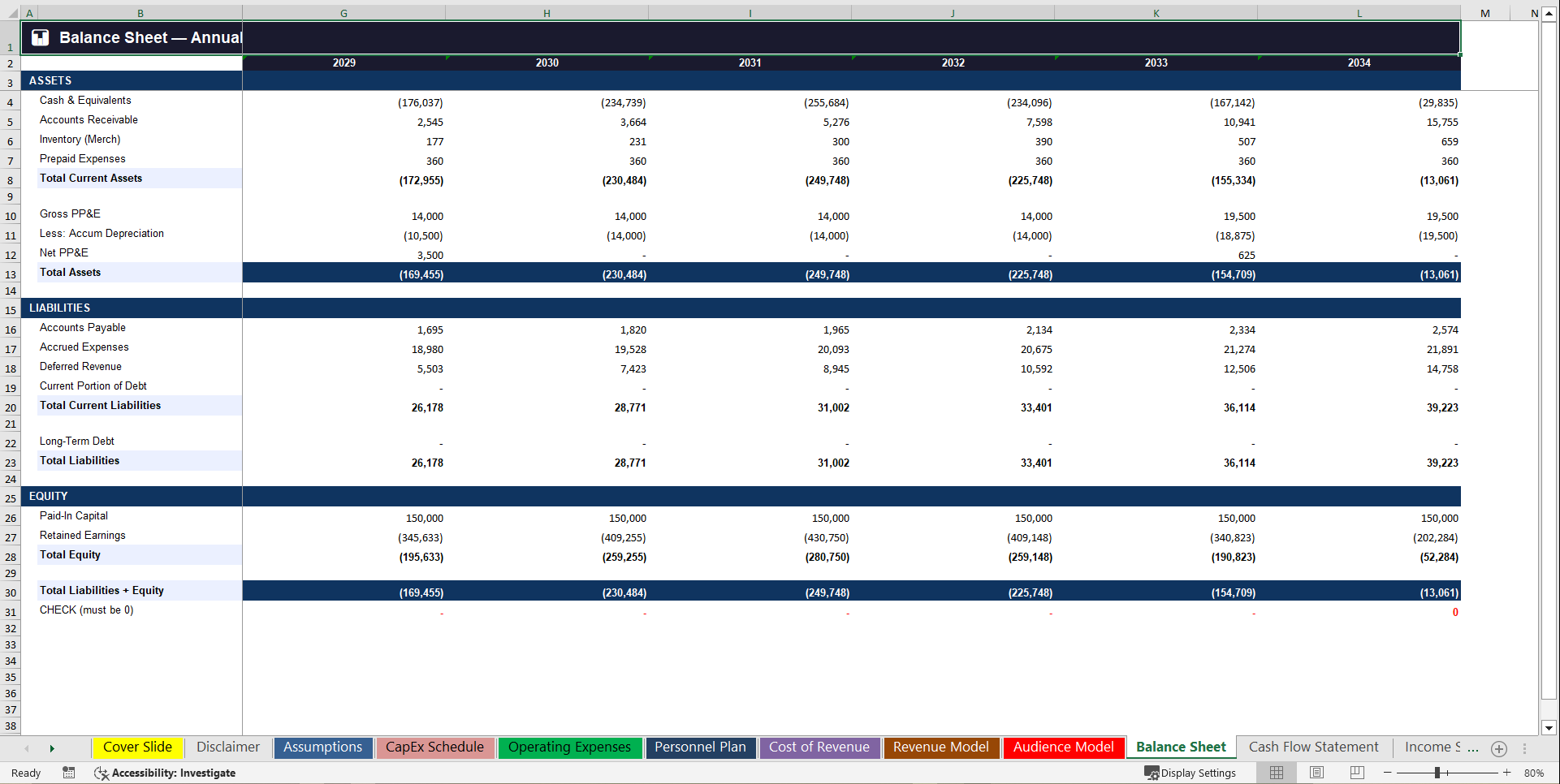The image size is (1560, 784).
Task: Select the column G header
Action: [x=344, y=13]
